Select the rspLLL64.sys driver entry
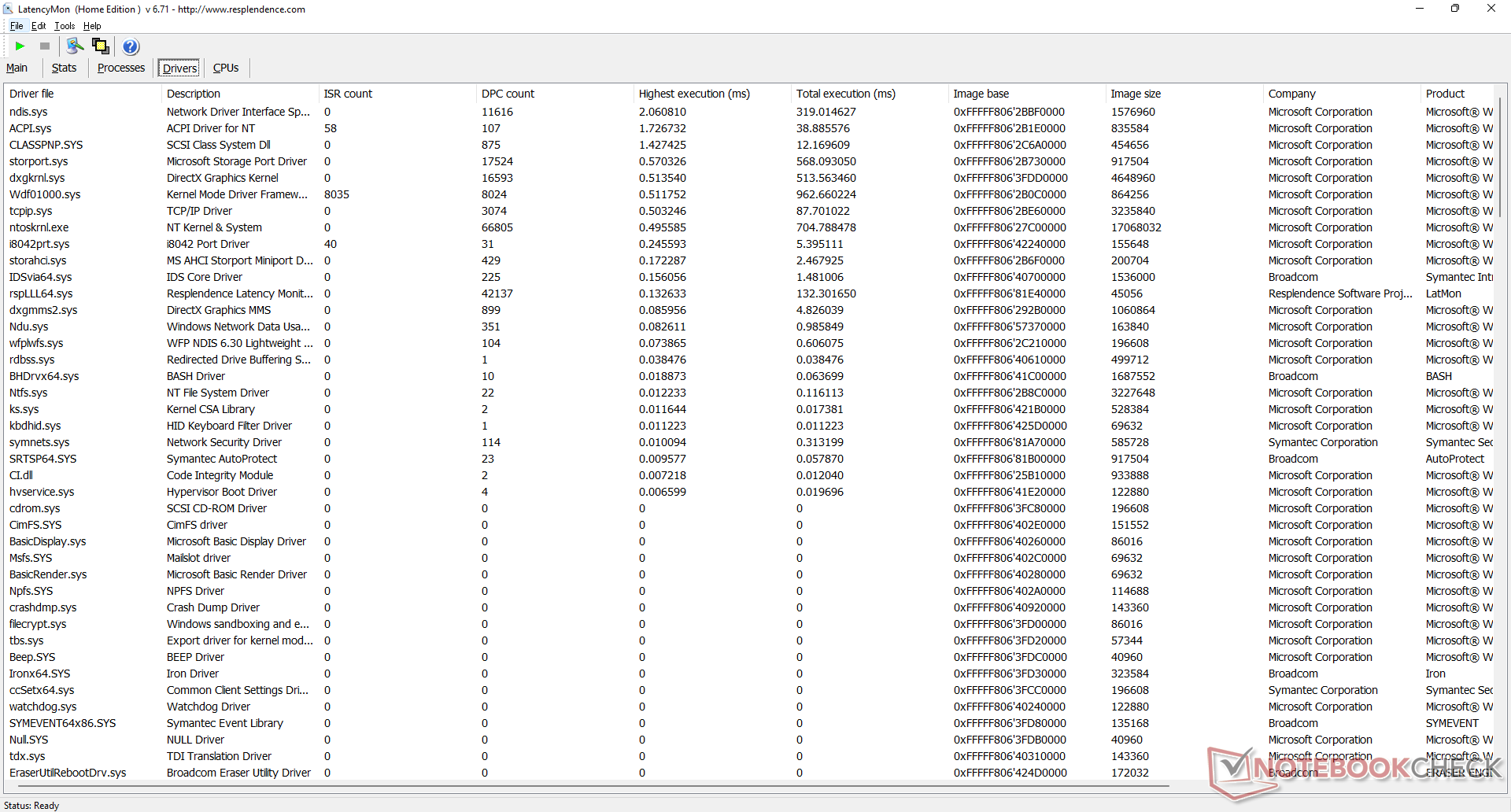The image size is (1511, 812). 41,293
